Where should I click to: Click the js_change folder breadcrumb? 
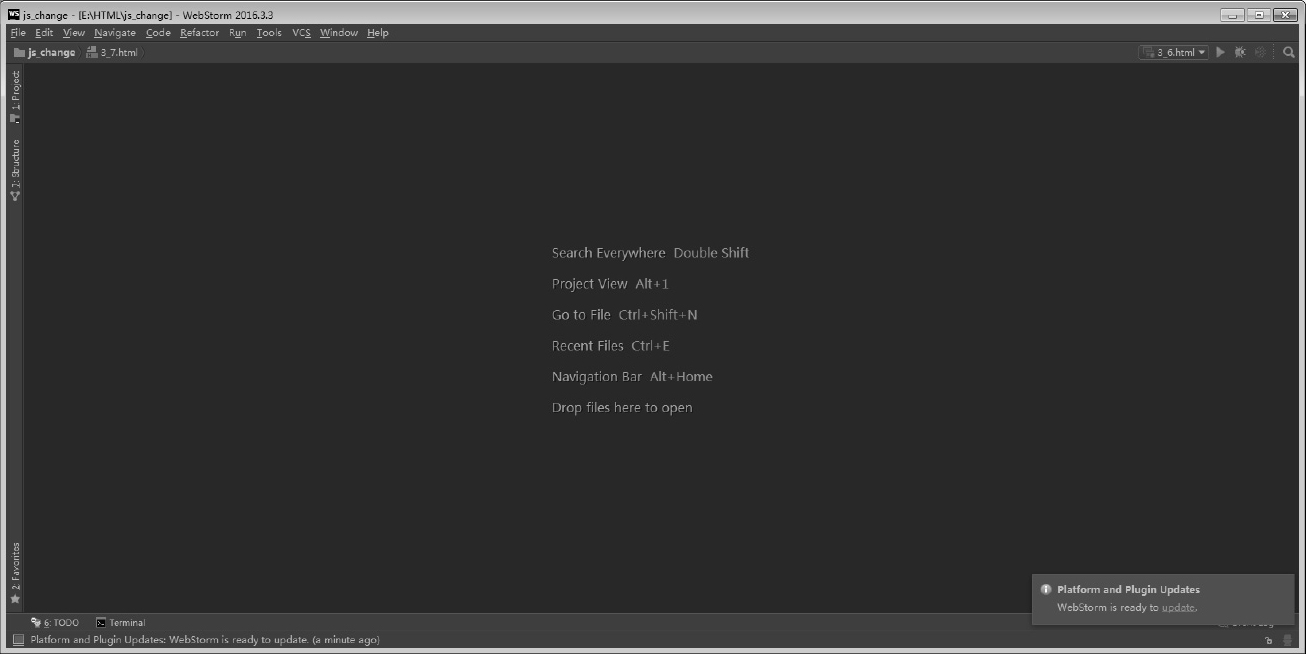point(45,52)
